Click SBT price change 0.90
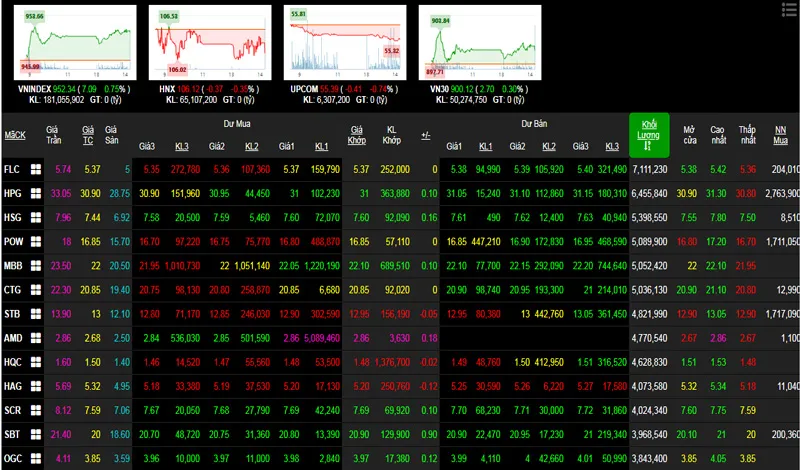Image resolution: width=800 pixels, height=470 pixels. click(x=429, y=434)
